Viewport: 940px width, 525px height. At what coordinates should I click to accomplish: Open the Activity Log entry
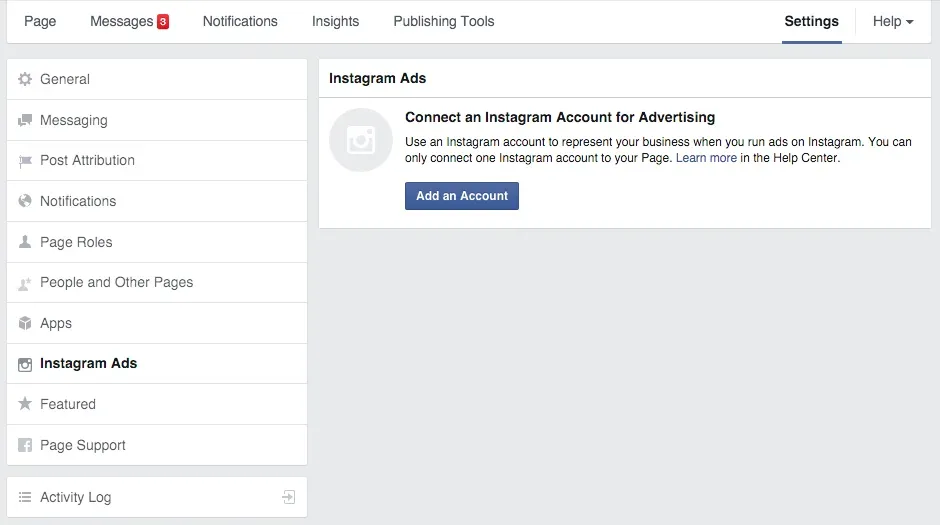coord(75,497)
